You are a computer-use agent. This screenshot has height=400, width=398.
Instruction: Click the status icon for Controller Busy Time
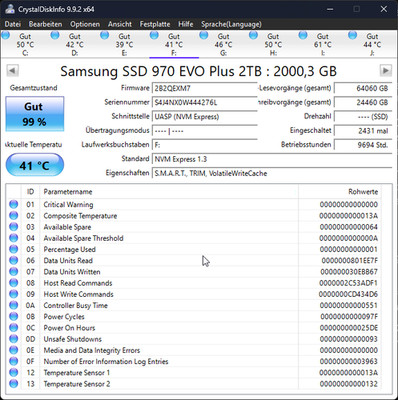point(14,305)
